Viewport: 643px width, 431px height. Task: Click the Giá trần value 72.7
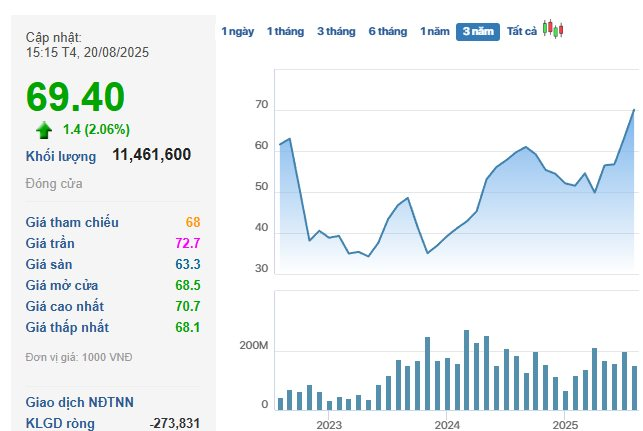click(x=187, y=243)
